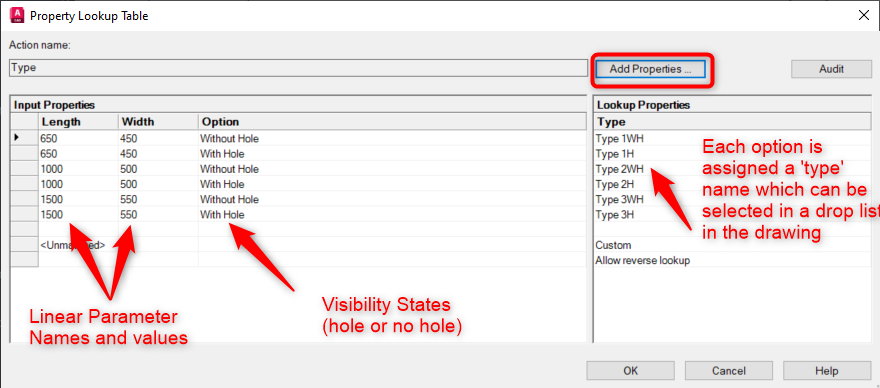
Task: Click Length 650 in the Without Hole row
Action: (x=79, y=138)
